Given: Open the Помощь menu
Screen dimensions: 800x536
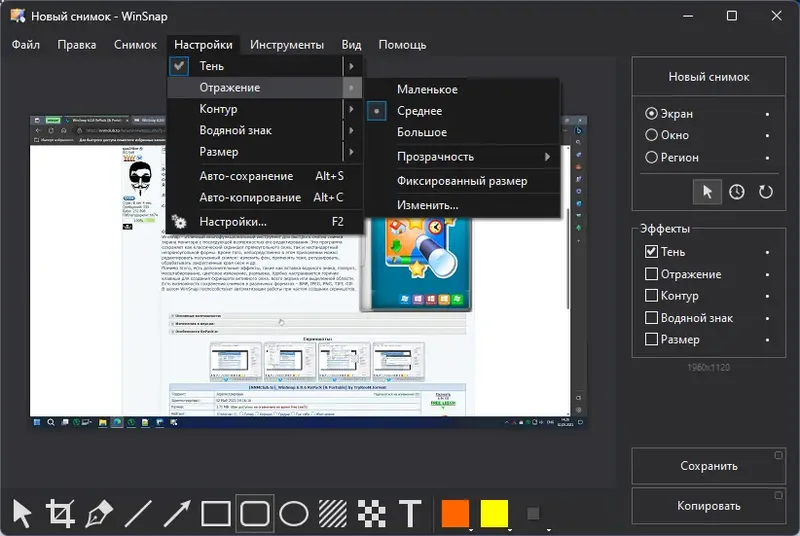Looking at the screenshot, I should (x=402, y=45).
